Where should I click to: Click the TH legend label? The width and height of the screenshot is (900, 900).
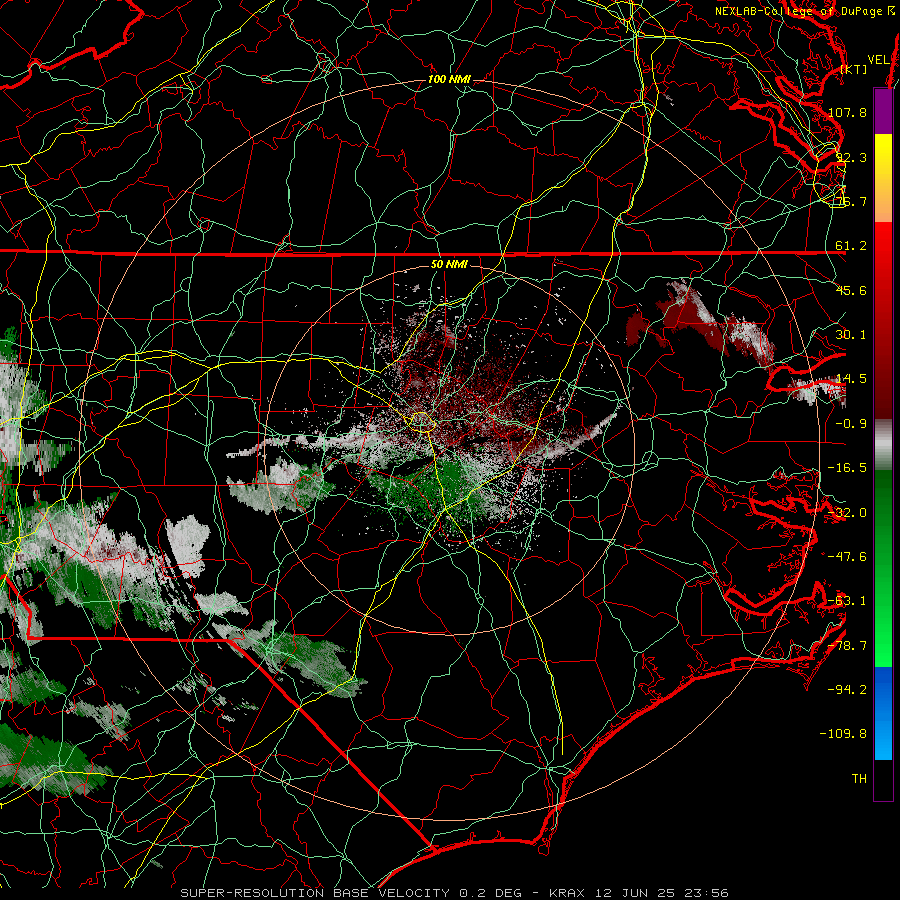click(859, 779)
